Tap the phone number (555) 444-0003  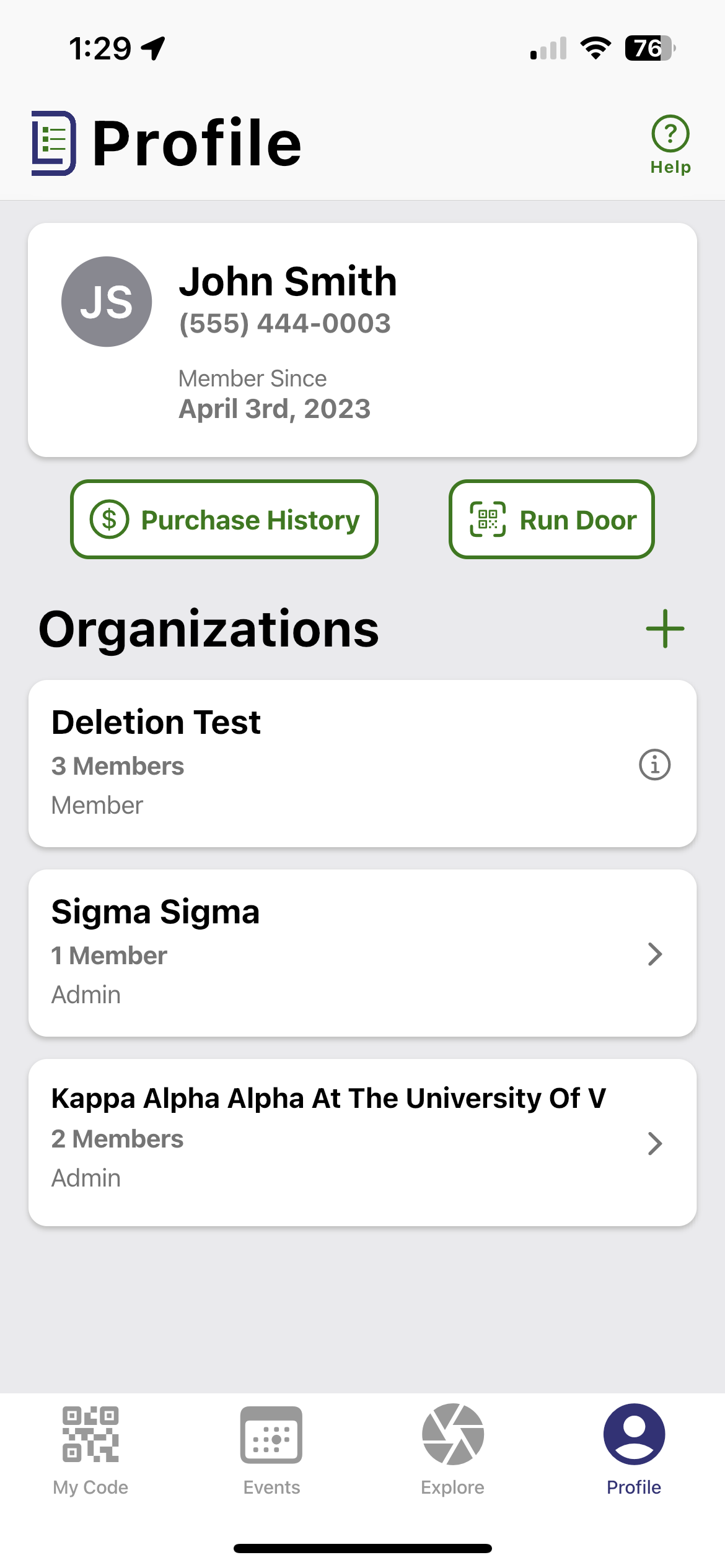[285, 323]
